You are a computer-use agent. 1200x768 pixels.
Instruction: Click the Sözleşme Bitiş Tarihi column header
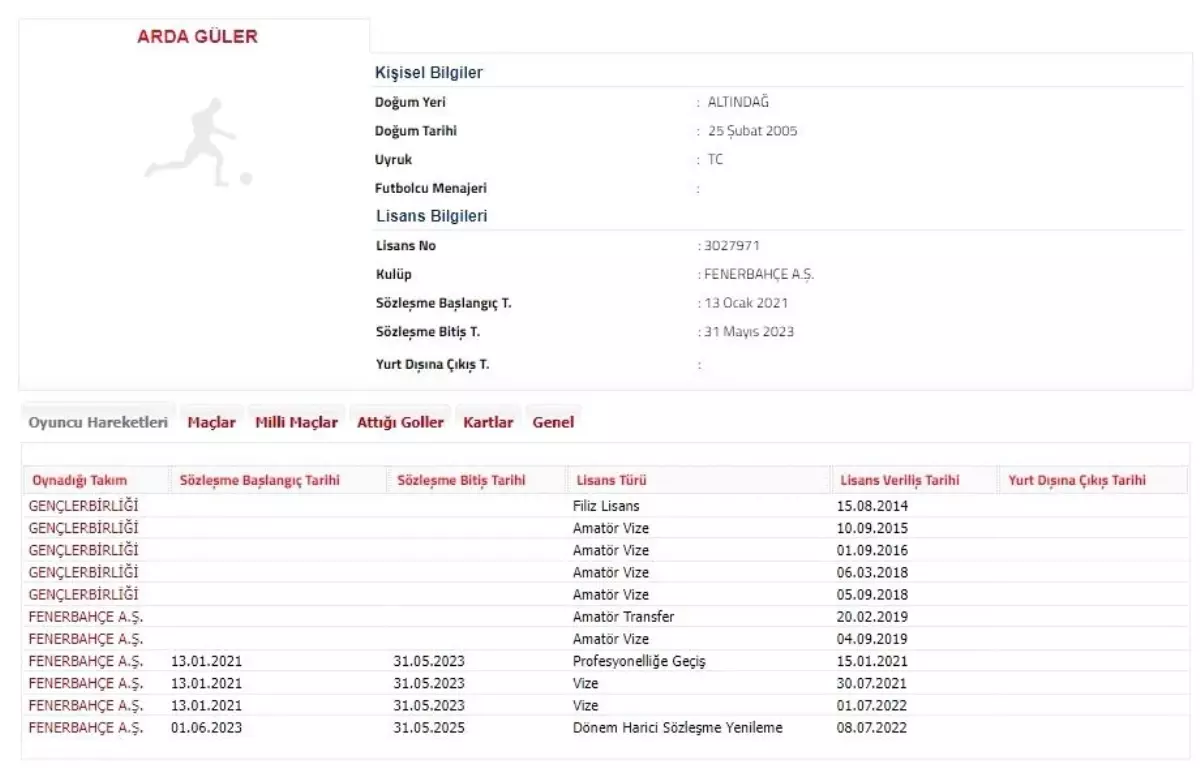click(x=460, y=480)
